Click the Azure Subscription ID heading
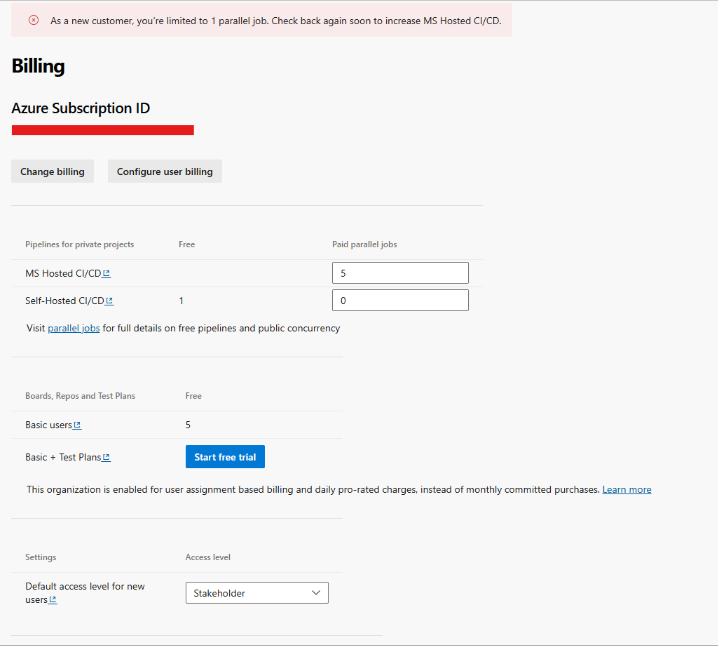This screenshot has height=646, width=718. [81, 108]
